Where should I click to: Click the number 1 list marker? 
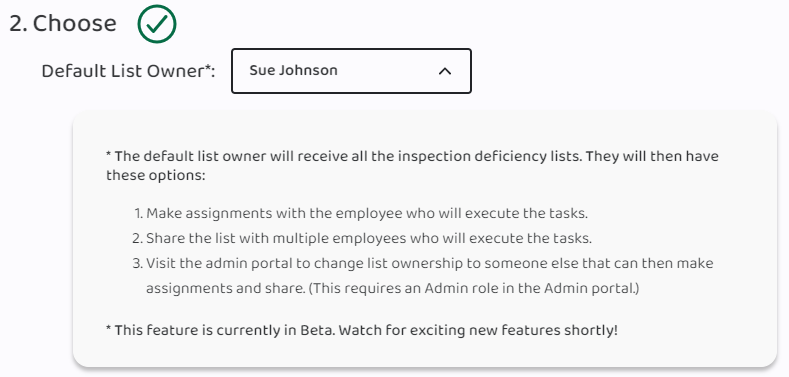pos(139,213)
